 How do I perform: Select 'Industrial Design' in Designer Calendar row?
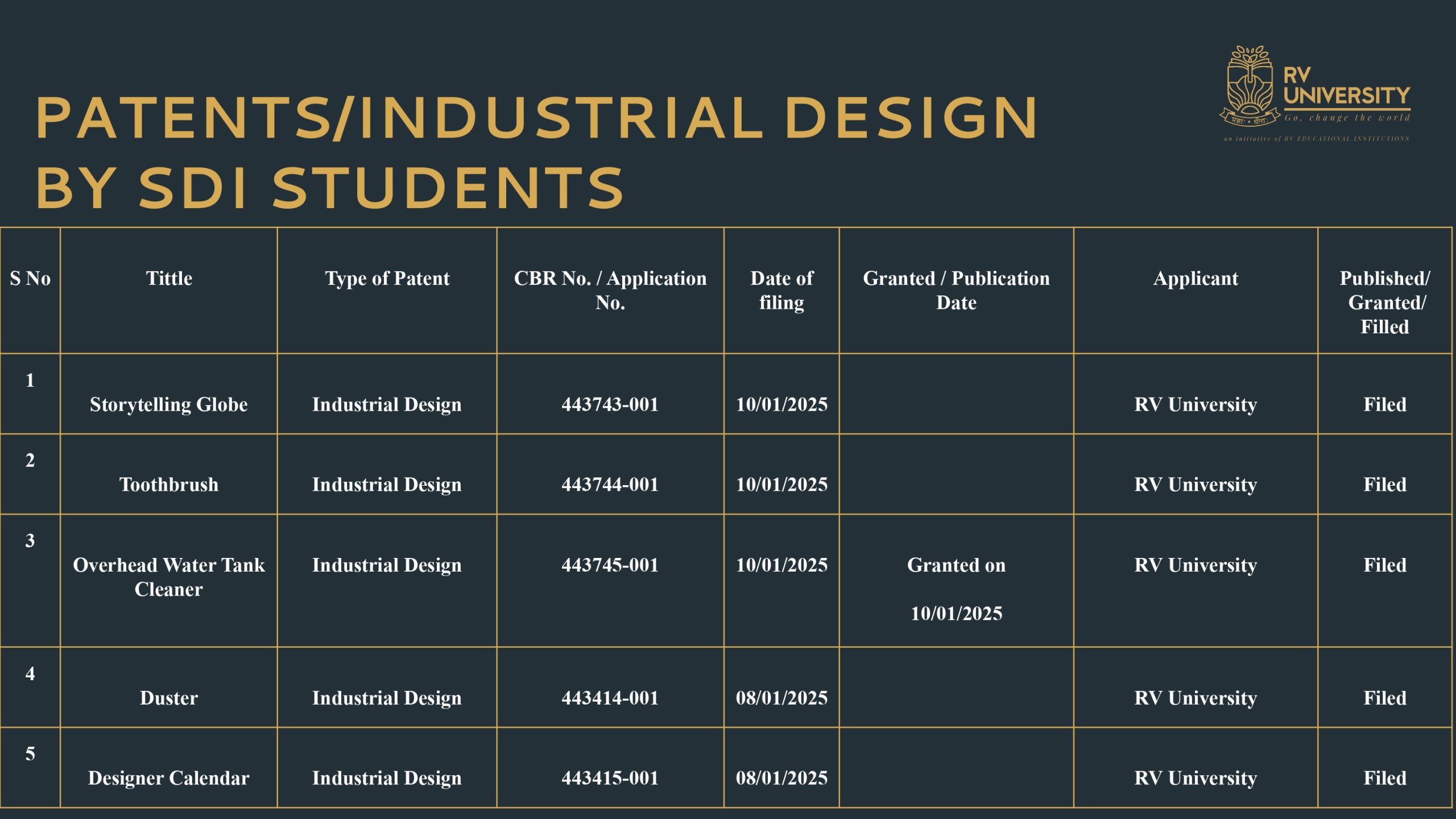tap(387, 778)
